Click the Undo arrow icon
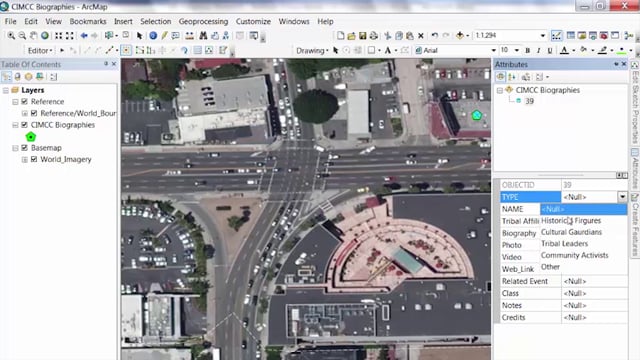Image resolution: width=640 pixels, height=360 pixels. click(435, 36)
